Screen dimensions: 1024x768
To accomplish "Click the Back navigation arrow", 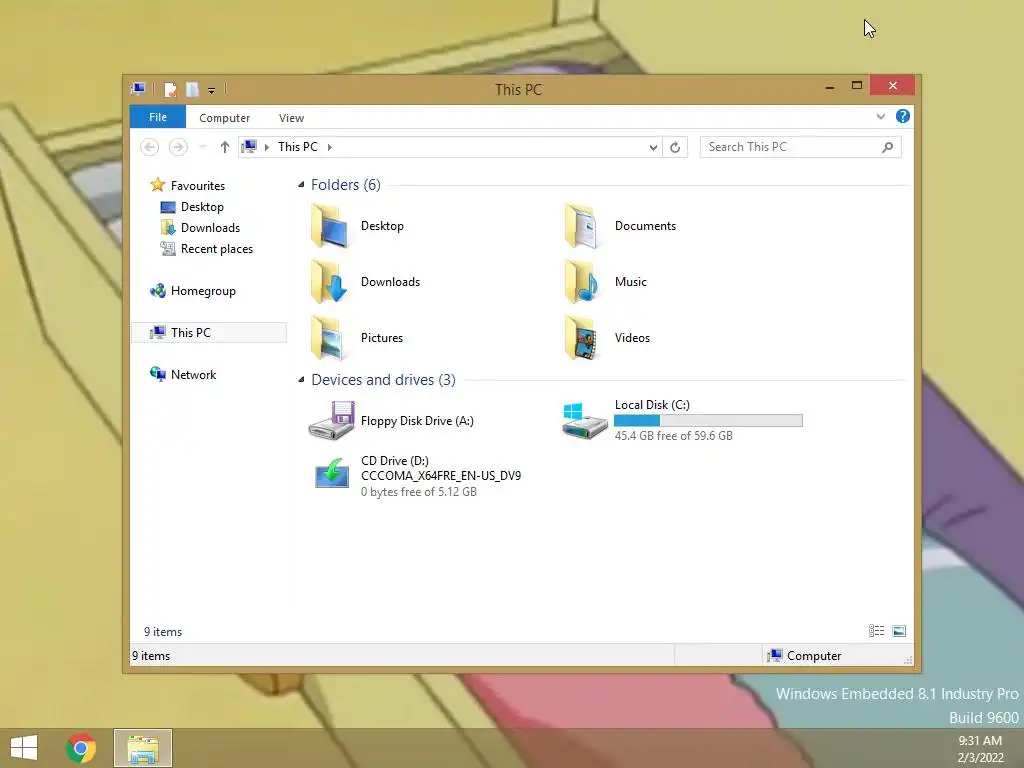I will pos(150,147).
